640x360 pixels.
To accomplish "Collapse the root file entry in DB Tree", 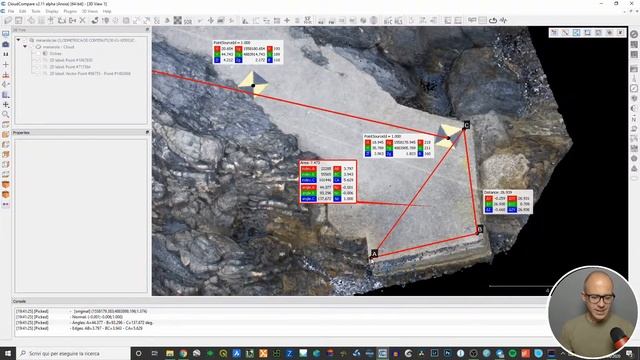I will click(18, 40).
